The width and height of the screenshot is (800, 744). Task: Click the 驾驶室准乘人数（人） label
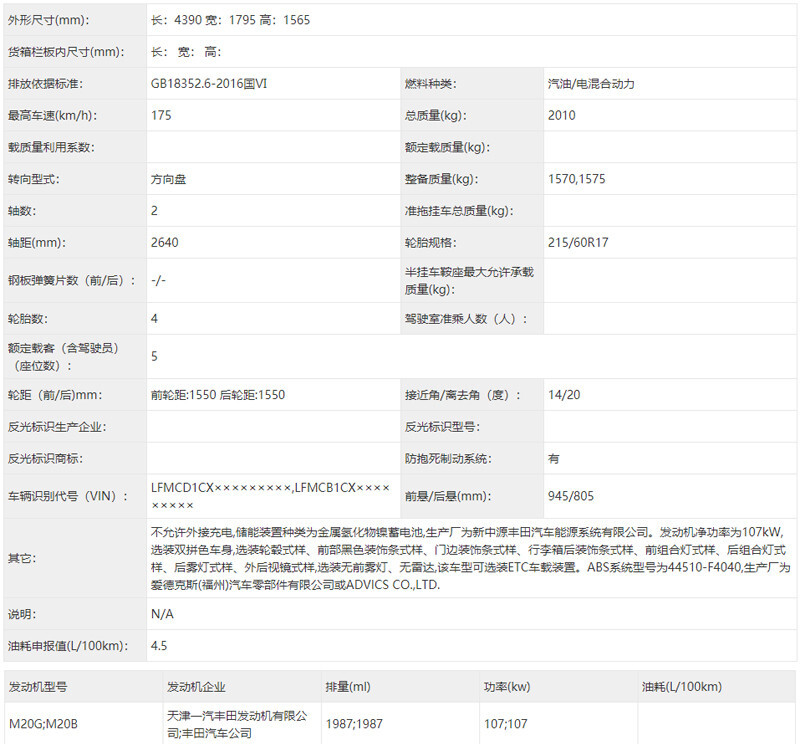(465, 319)
